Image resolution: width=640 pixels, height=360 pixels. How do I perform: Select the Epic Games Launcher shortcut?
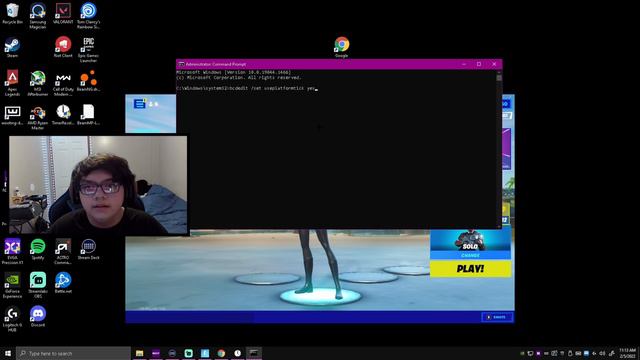click(88, 49)
